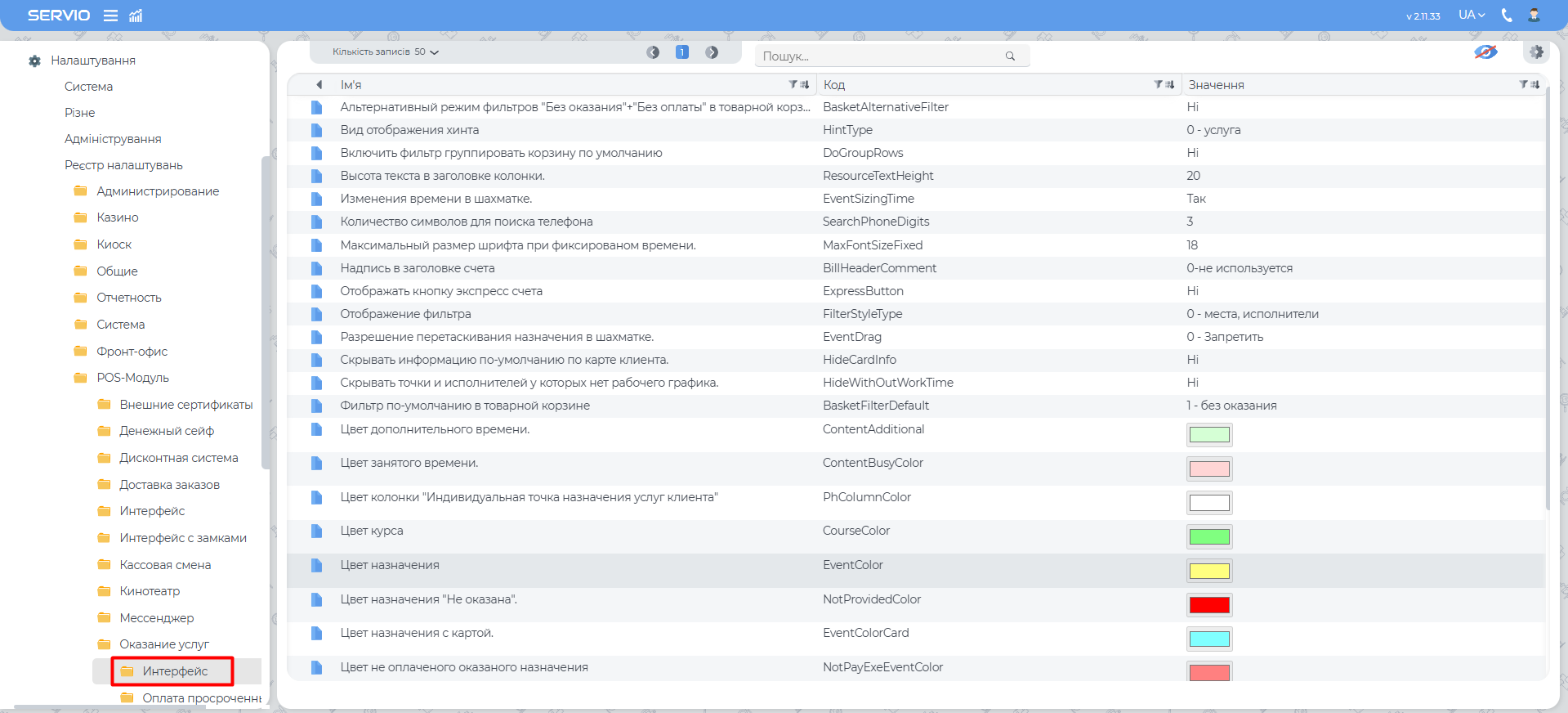1568x713 pixels.
Task: Select the Кассовая смена folder
Action: coord(165,565)
